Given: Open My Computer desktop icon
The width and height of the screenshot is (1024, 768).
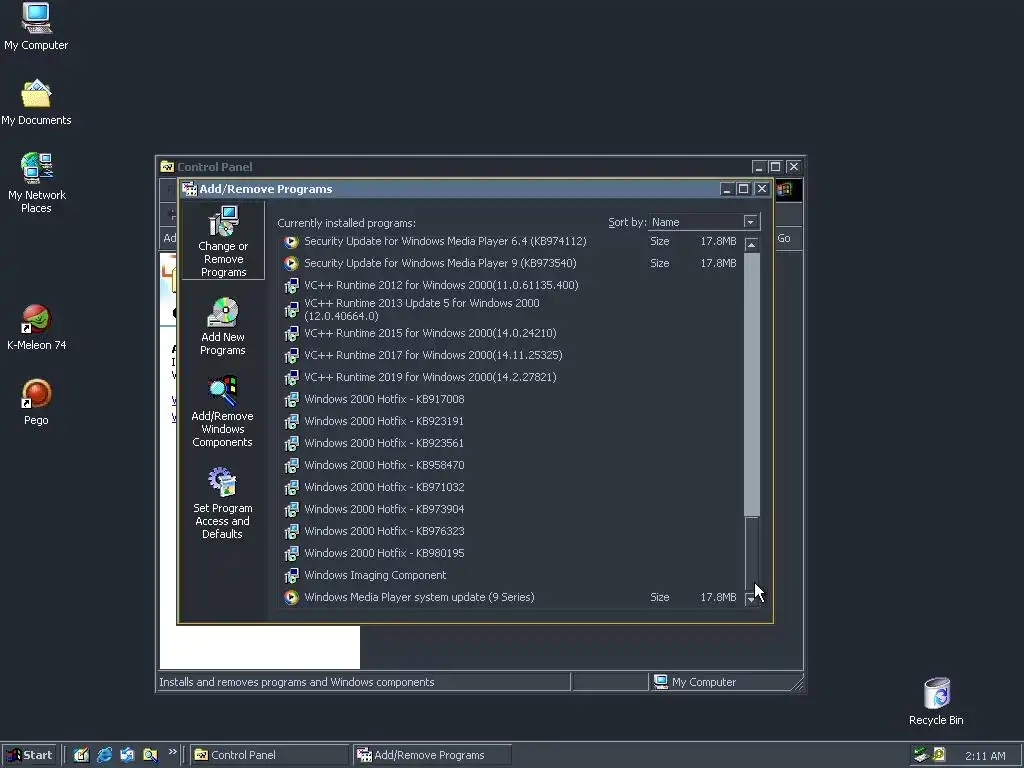Looking at the screenshot, I should tap(36, 26).
